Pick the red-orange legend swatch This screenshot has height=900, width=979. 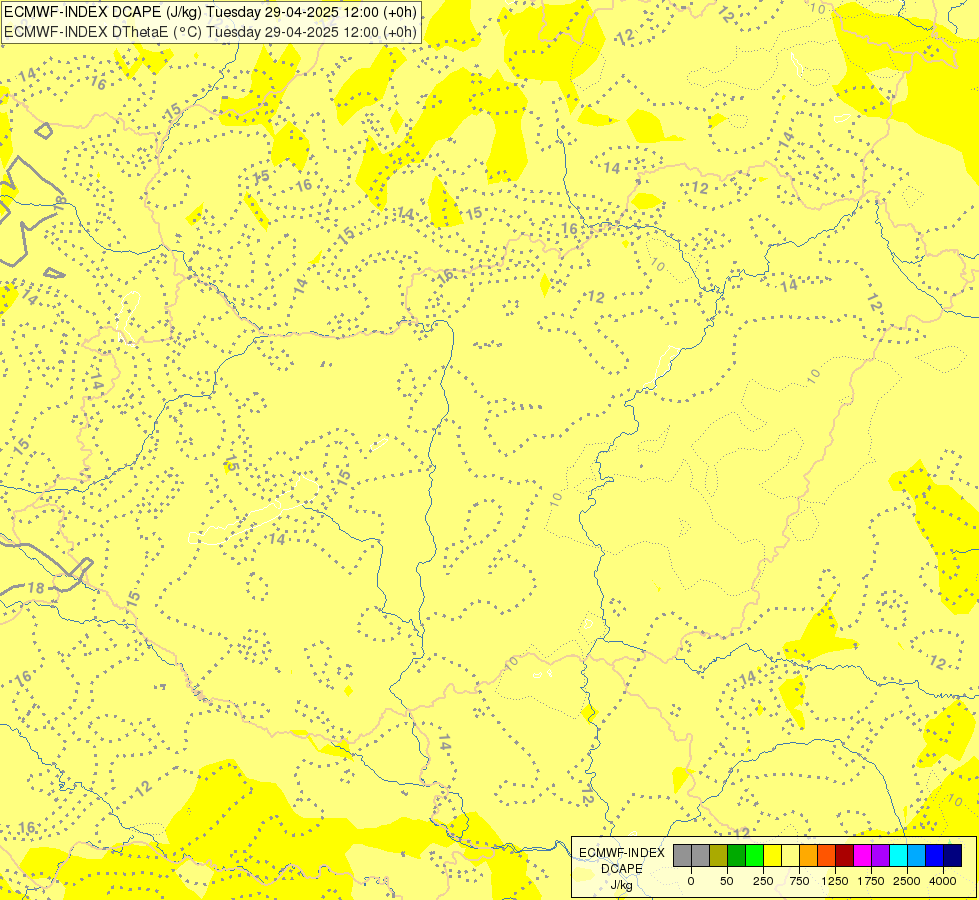click(x=827, y=855)
